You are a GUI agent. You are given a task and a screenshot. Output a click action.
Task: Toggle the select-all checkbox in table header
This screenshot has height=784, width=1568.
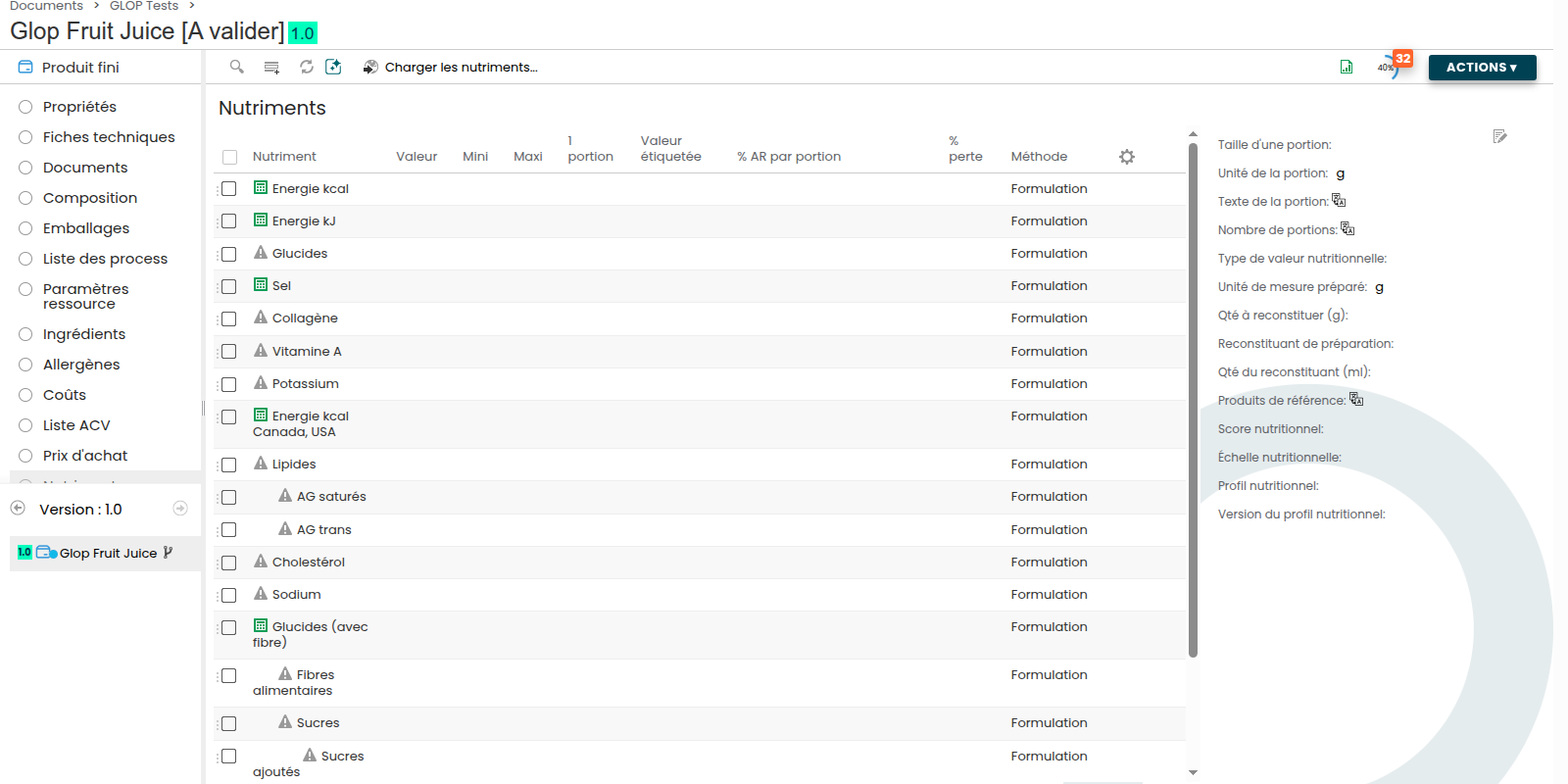[x=230, y=157]
